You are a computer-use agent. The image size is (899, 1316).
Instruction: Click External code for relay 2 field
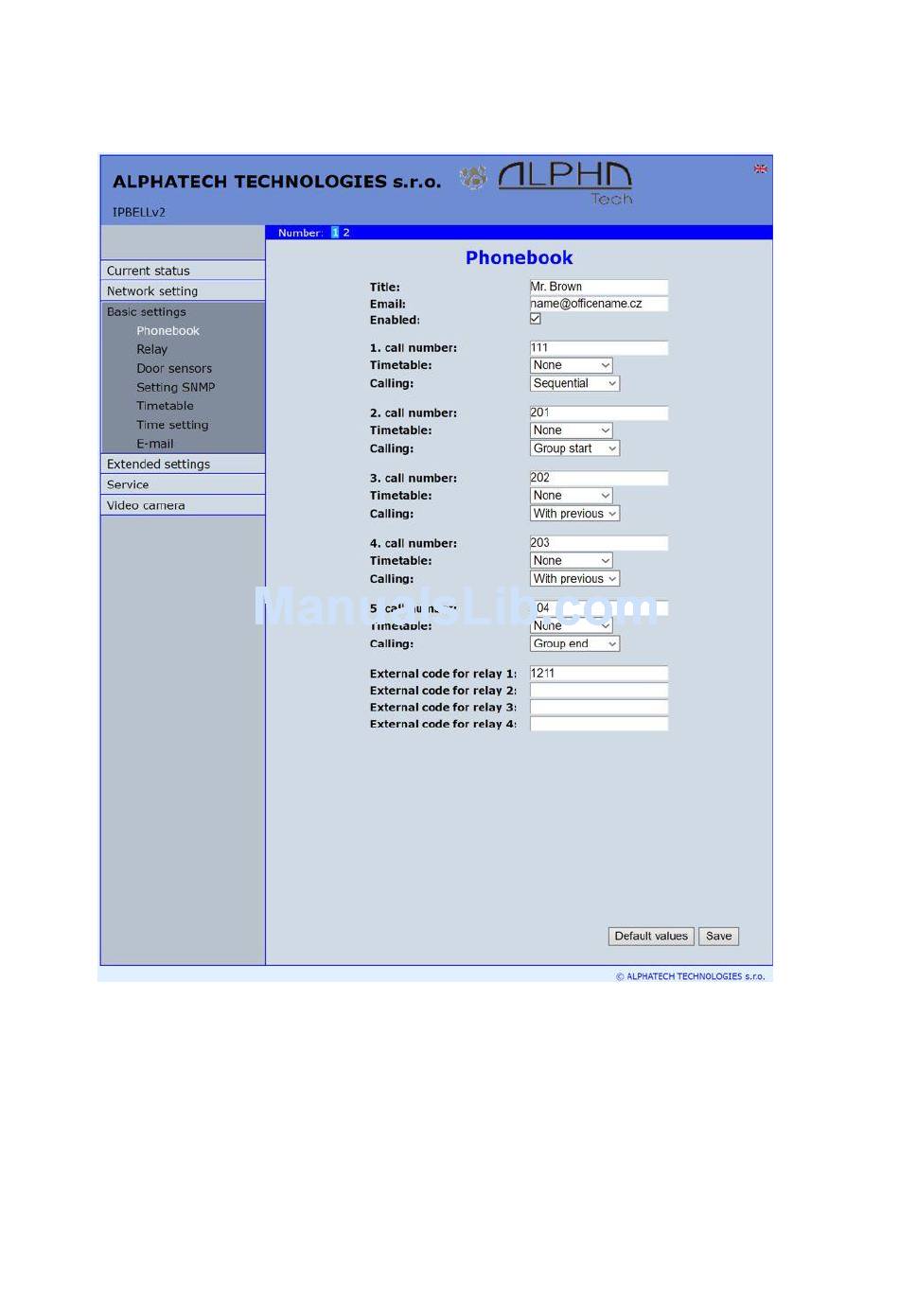(599, 691)
